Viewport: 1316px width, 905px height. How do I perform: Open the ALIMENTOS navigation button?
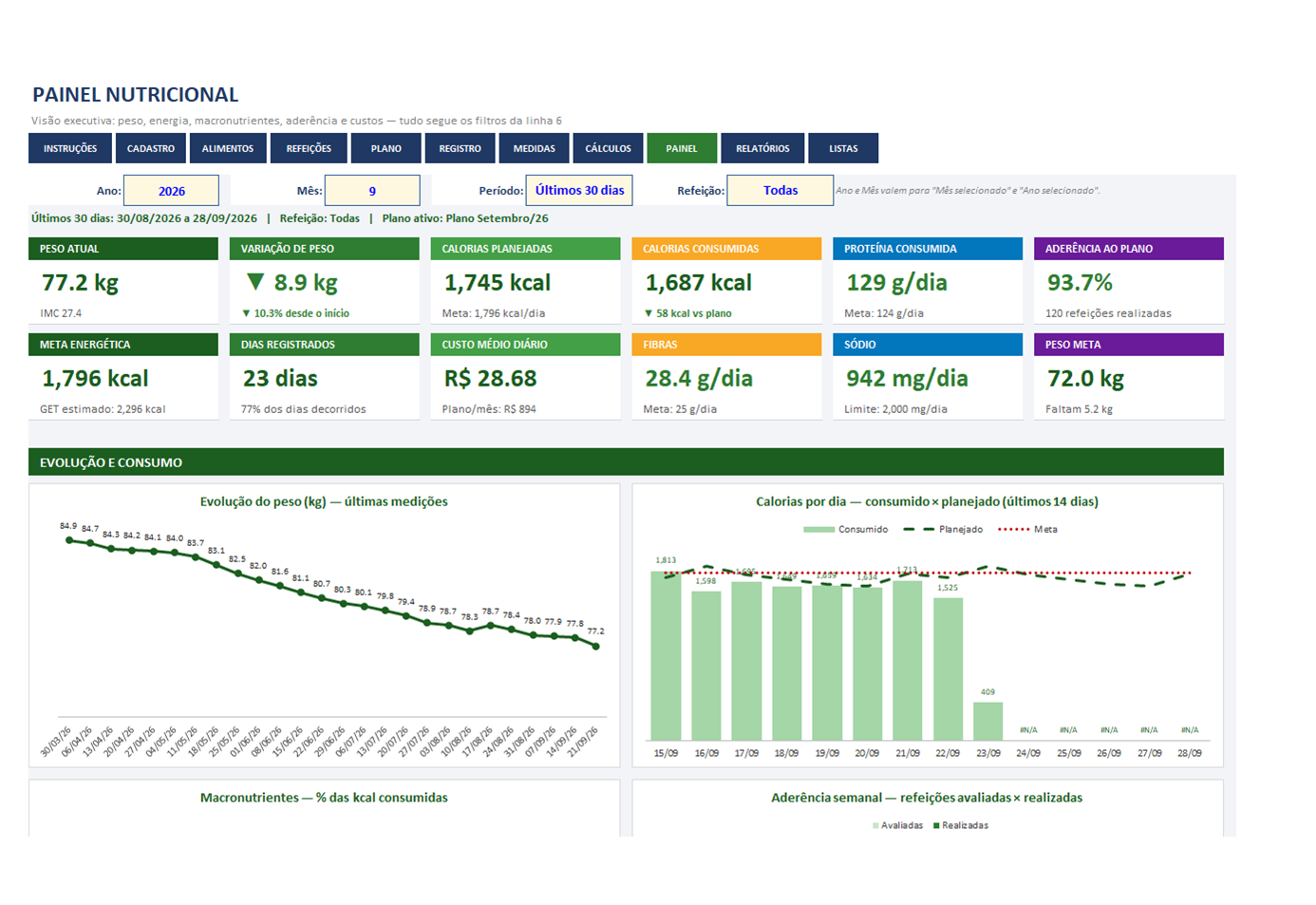(228, 148)
